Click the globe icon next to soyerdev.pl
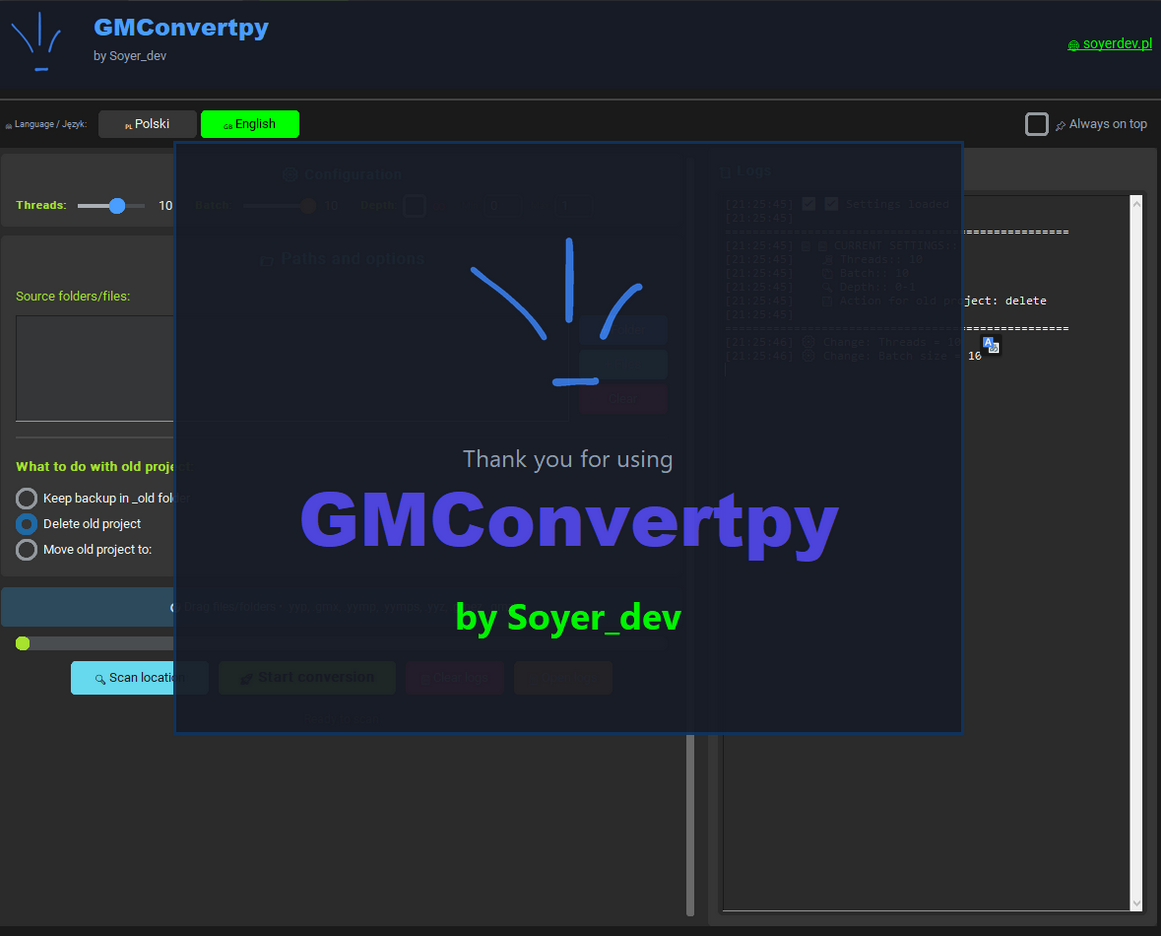Image resolution: width=1161 pixels, height=936 pixels. pyautogui.click(x=1073, y=45)
